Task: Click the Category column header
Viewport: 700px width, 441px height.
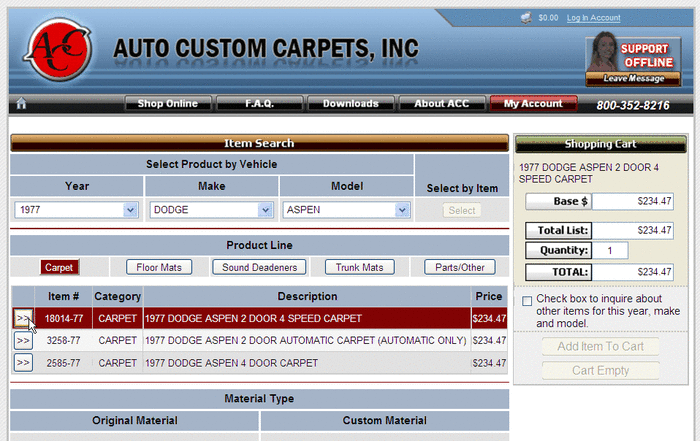Action: tap(117, 296)
